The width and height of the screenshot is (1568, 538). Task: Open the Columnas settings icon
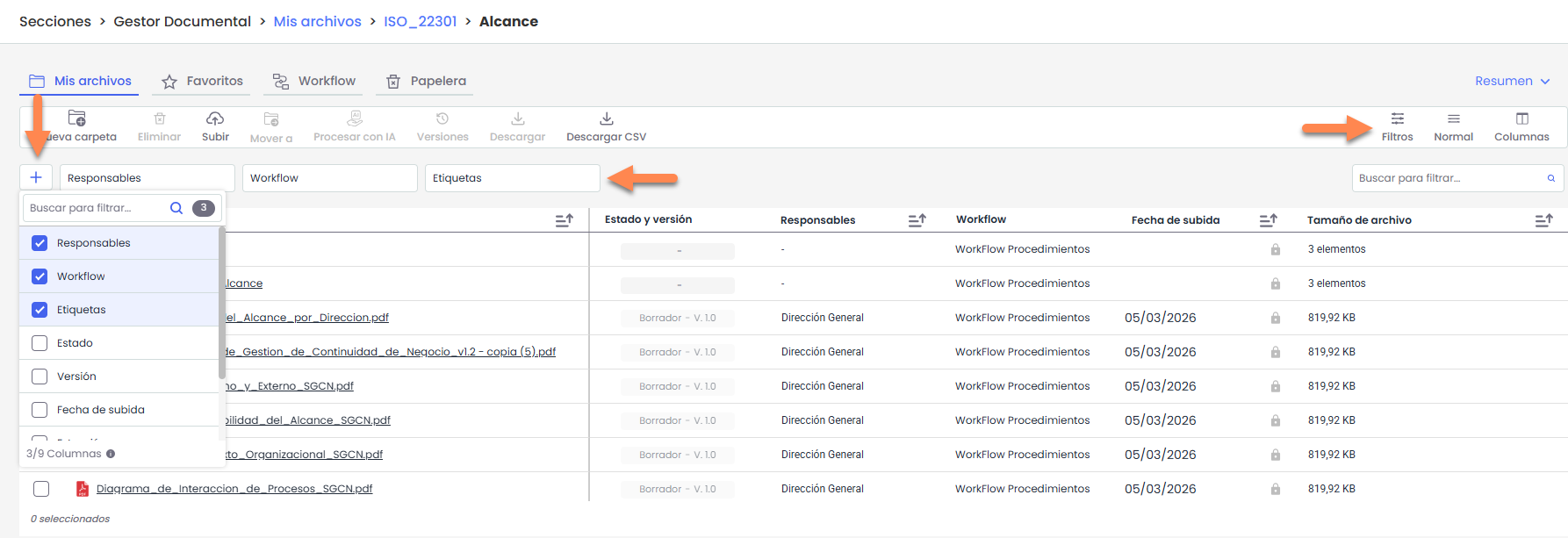point(1521,118)
